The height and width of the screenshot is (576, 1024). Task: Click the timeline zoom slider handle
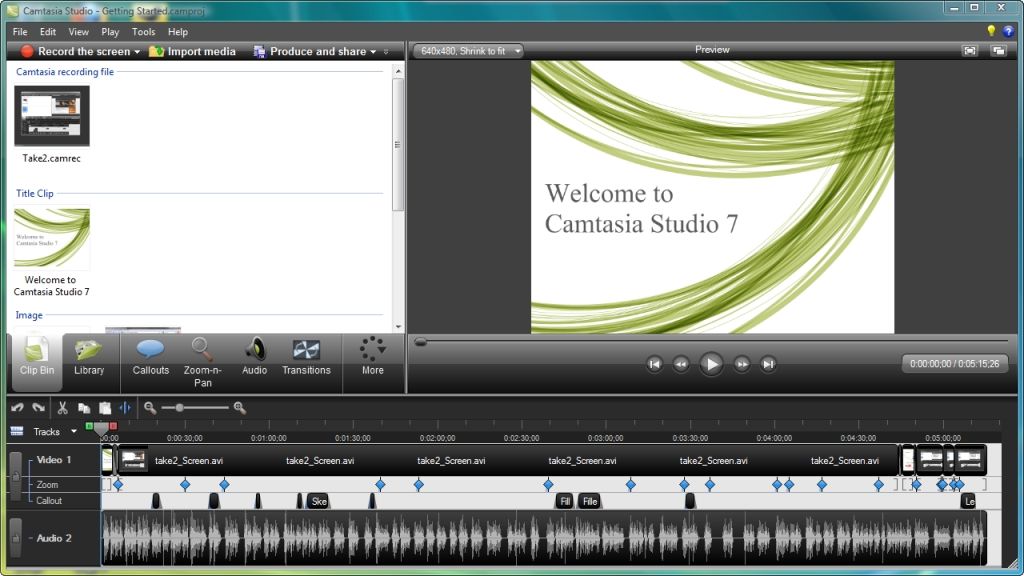pyautogui.click(x=179, y=408)
